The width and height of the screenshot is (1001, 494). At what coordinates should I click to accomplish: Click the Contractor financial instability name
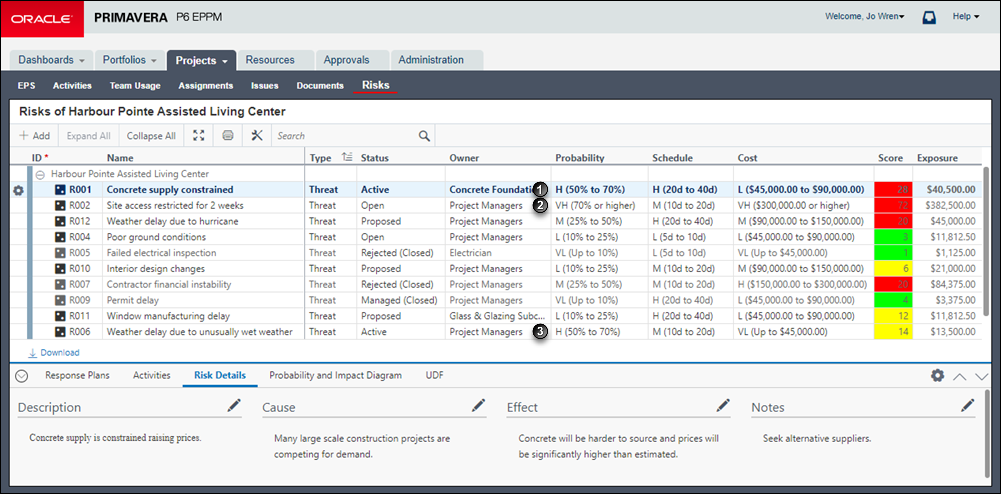[169, 285]
